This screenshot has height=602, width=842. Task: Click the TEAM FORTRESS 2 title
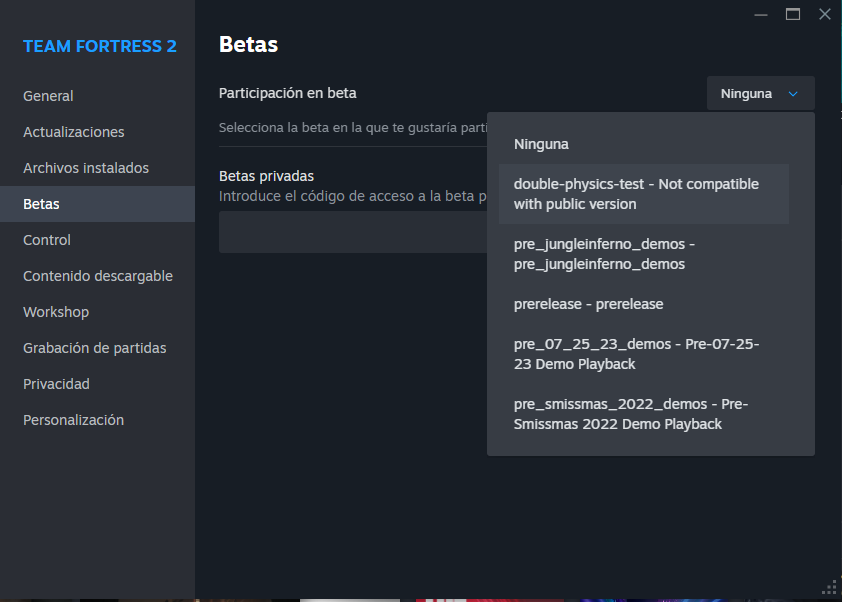[x=98, y=46]
